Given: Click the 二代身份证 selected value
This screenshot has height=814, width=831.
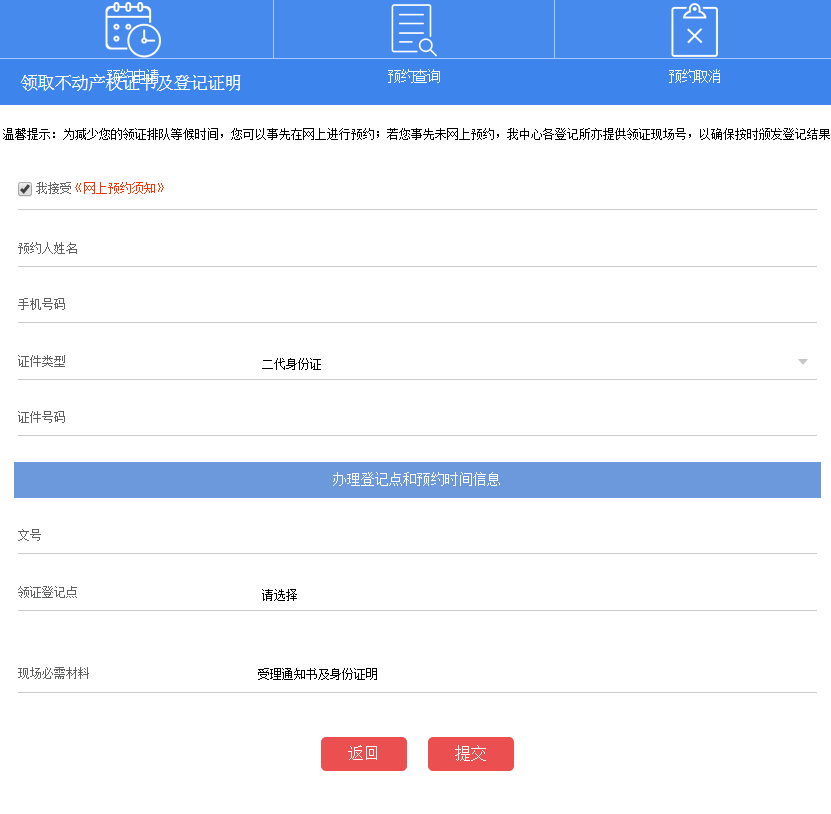Looking at the screenshot, I should pyautogui.click(x=291, y=365).
